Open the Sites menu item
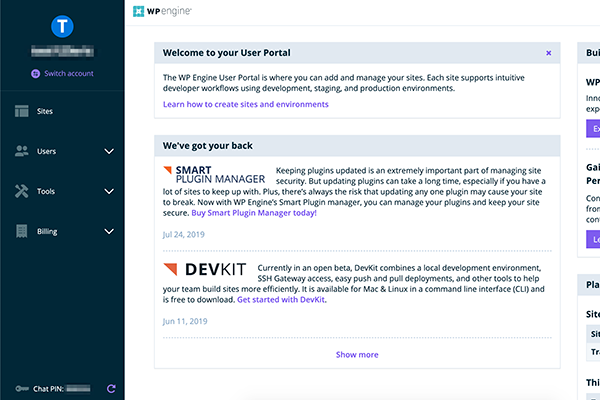The image size is (600, 400). coord(45,111)
